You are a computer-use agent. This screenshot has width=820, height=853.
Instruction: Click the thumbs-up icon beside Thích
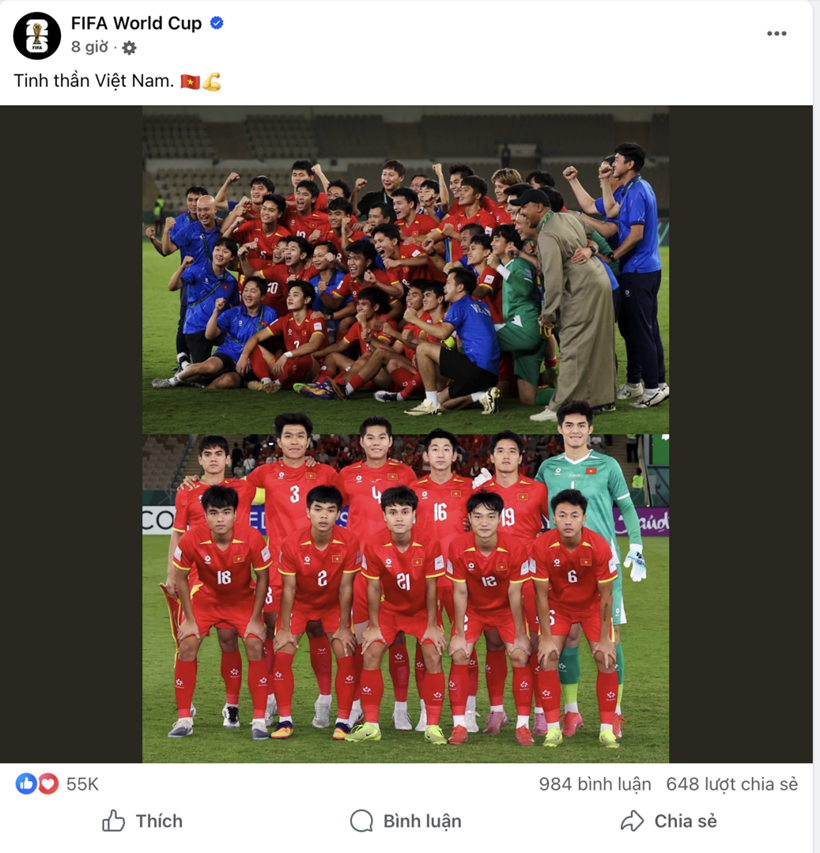point(113,820)
